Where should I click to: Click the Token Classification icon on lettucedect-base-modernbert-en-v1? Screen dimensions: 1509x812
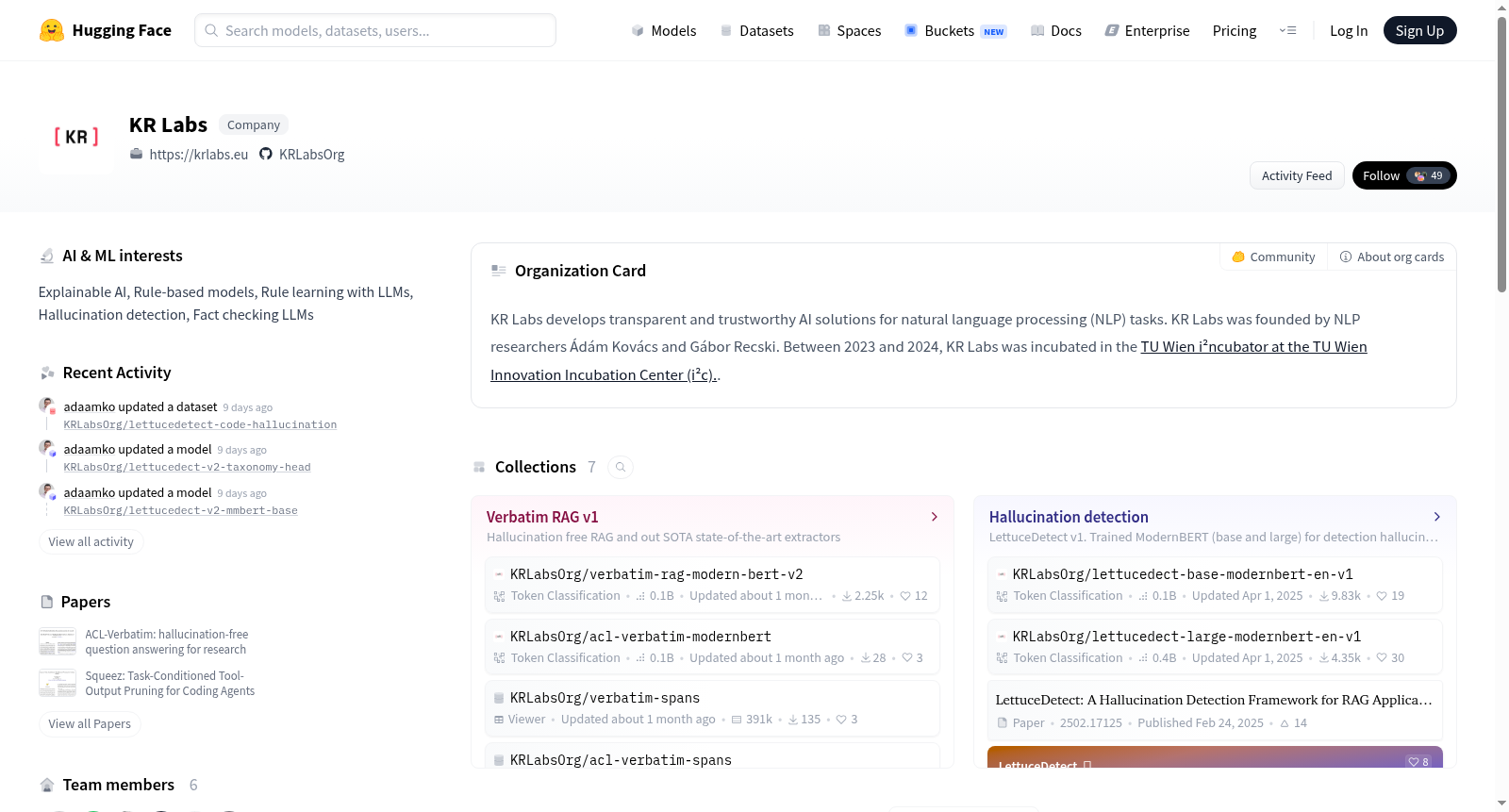click(1002, 596)
